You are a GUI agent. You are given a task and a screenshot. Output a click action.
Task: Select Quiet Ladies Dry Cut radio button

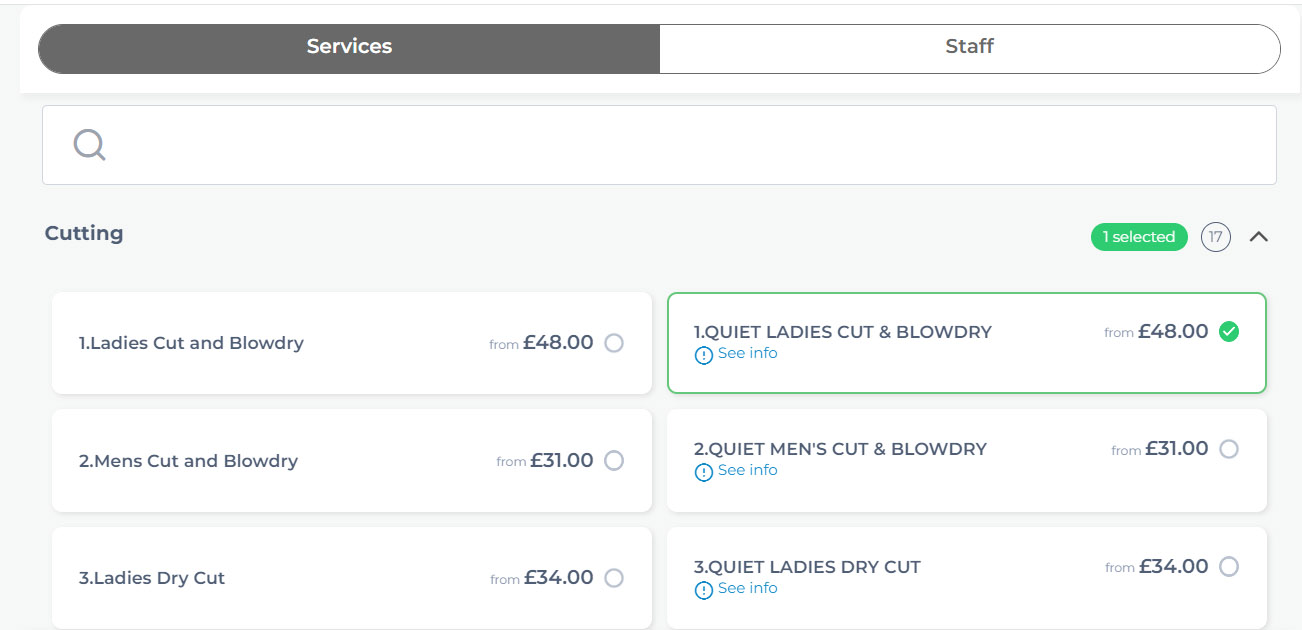pos(1229,567)
